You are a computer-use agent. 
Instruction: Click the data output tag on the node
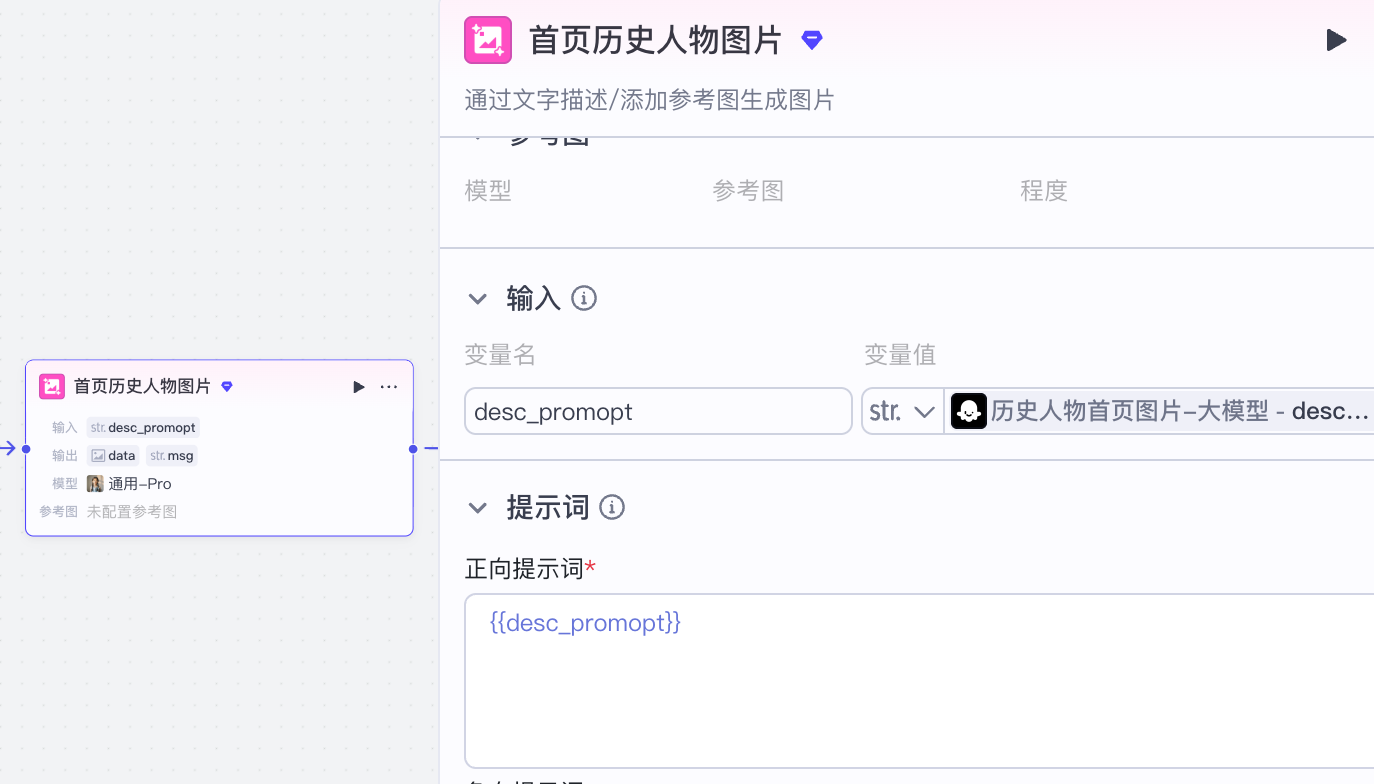click(x=113, y=456)
